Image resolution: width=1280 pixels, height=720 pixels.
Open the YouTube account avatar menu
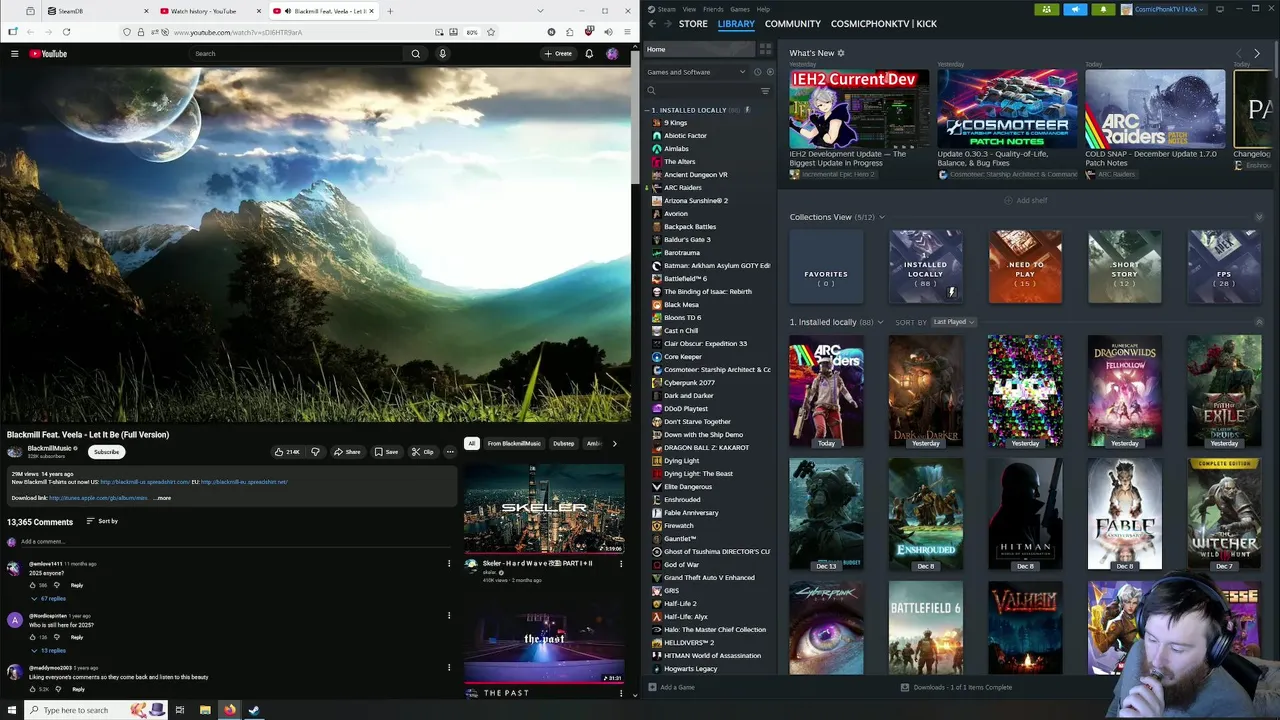pos(612,53)
